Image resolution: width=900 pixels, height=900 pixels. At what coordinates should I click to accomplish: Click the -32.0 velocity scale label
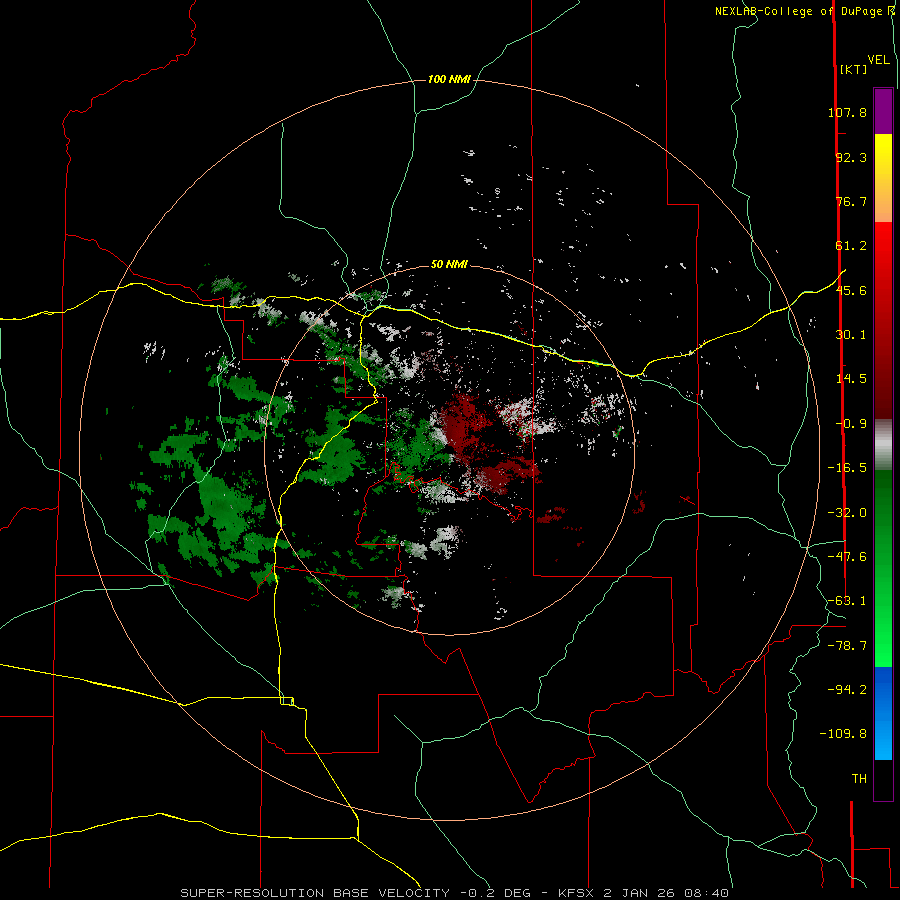click(847, 513)
